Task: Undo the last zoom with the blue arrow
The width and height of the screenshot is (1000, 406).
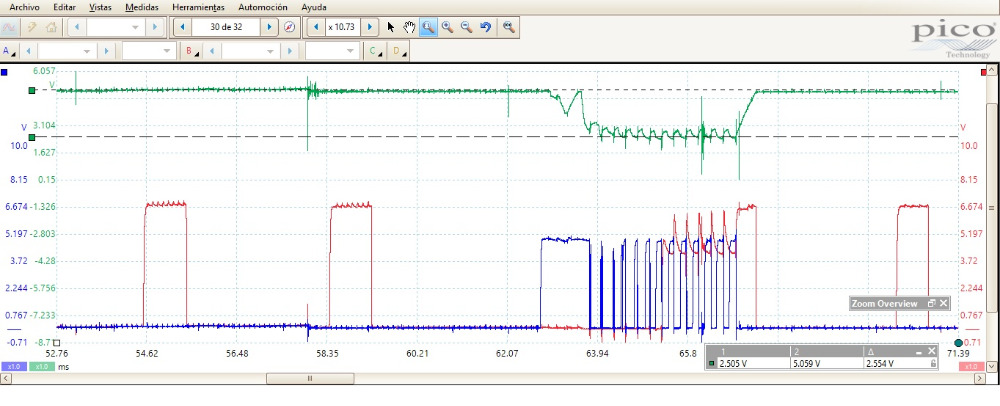Action: (x=486, y=27)
